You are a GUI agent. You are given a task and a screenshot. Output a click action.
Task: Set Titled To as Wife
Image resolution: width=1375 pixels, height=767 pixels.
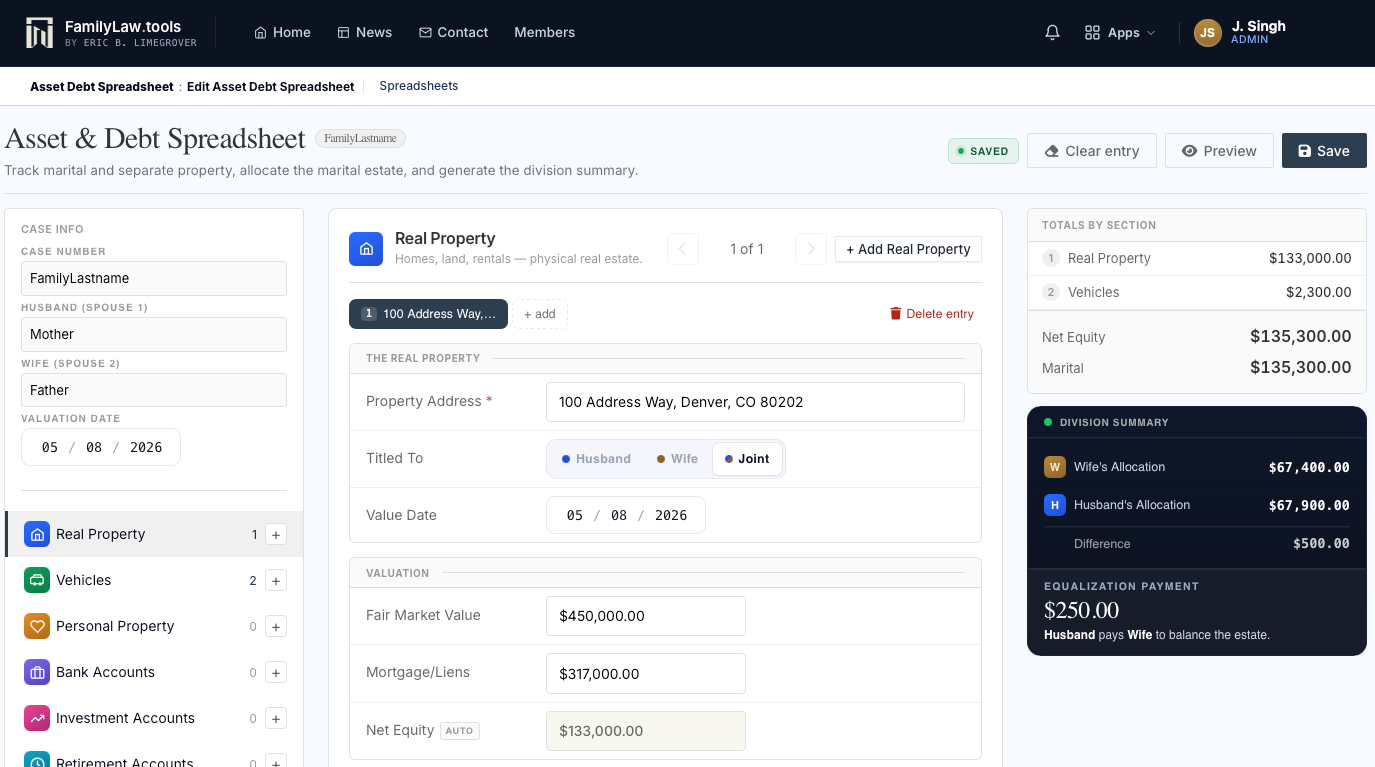pos(677,459)
